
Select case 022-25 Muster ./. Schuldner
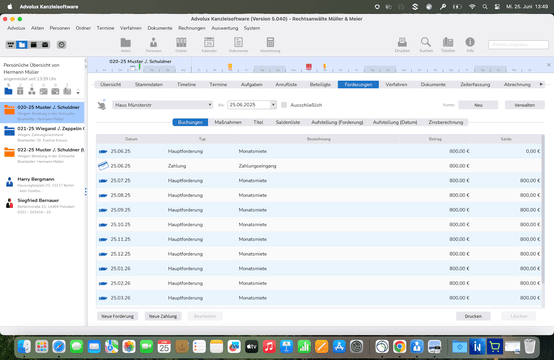point(42,155)
